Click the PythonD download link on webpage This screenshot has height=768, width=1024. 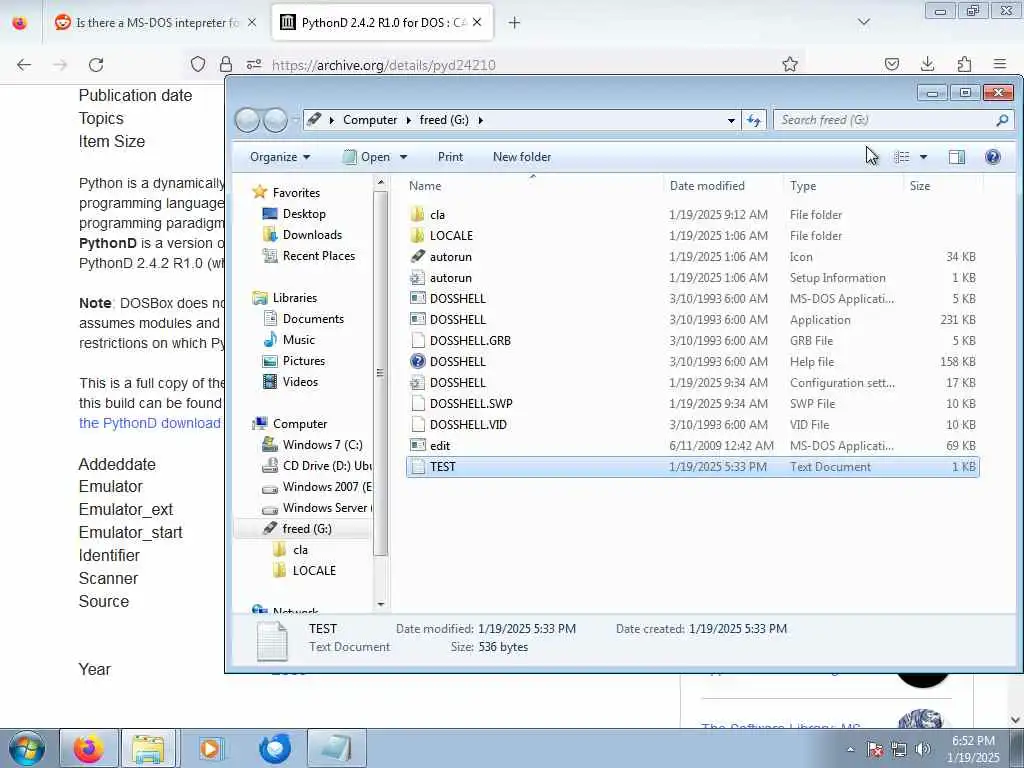150,423
